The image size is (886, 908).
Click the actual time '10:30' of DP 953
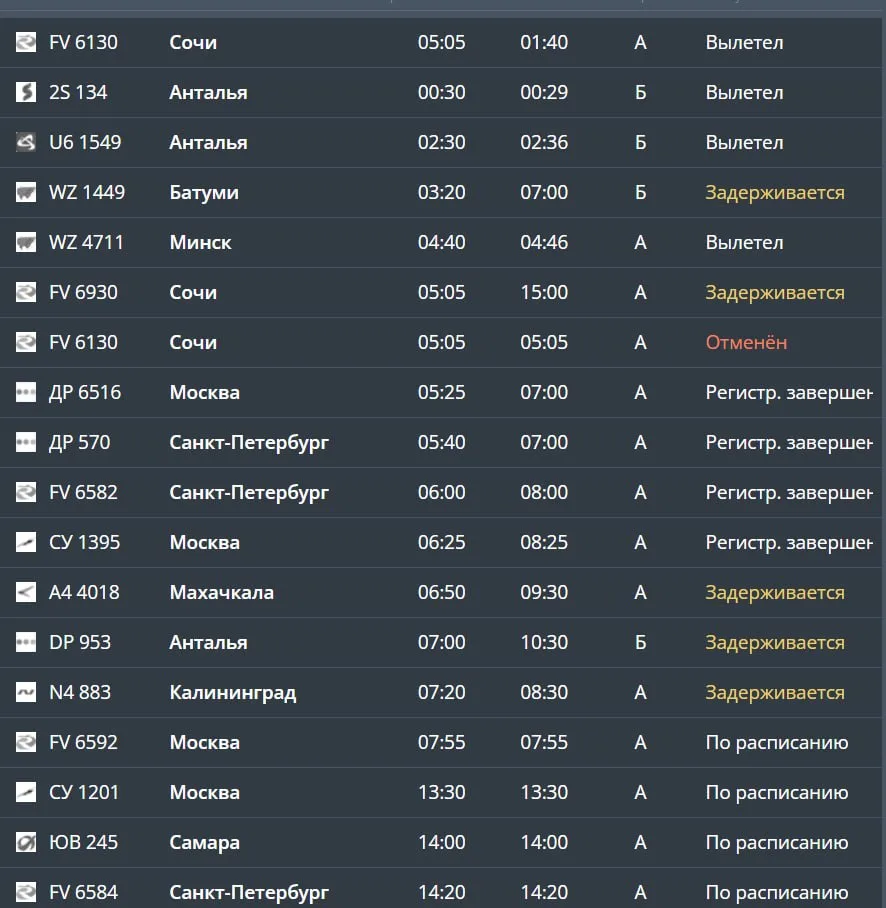[544, 642]
